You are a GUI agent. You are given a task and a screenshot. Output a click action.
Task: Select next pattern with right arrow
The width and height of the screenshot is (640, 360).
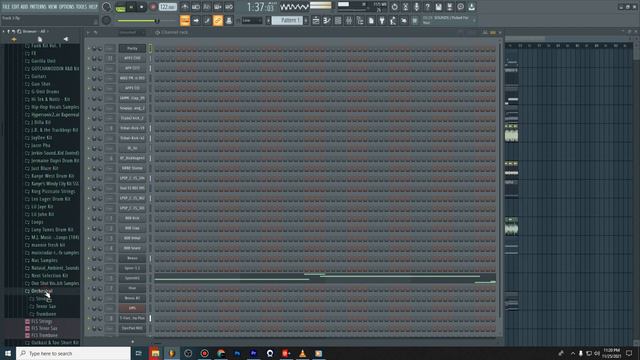point(306,20)
